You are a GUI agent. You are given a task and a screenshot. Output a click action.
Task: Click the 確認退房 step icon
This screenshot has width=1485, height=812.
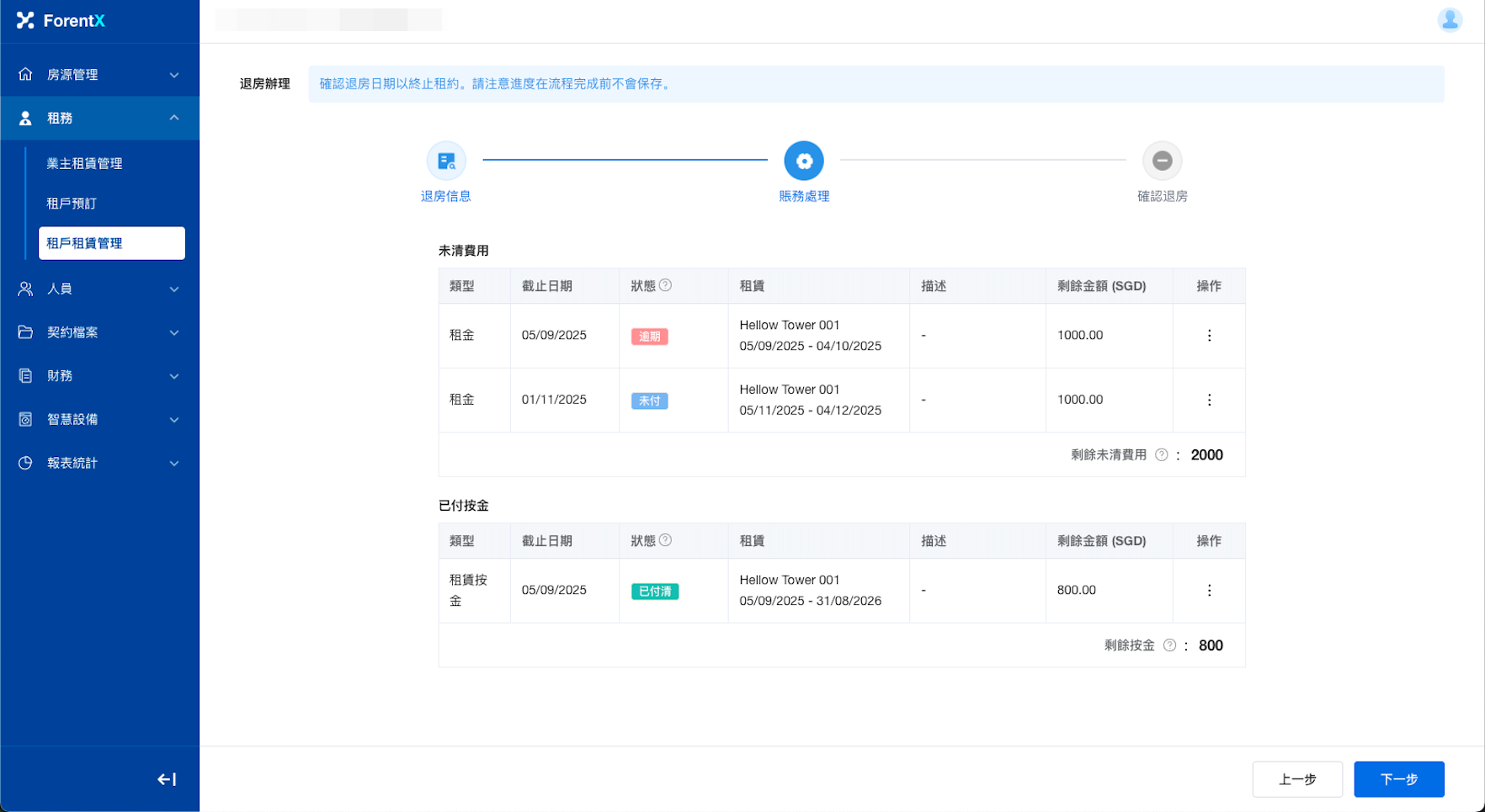tap(1162, 161)
